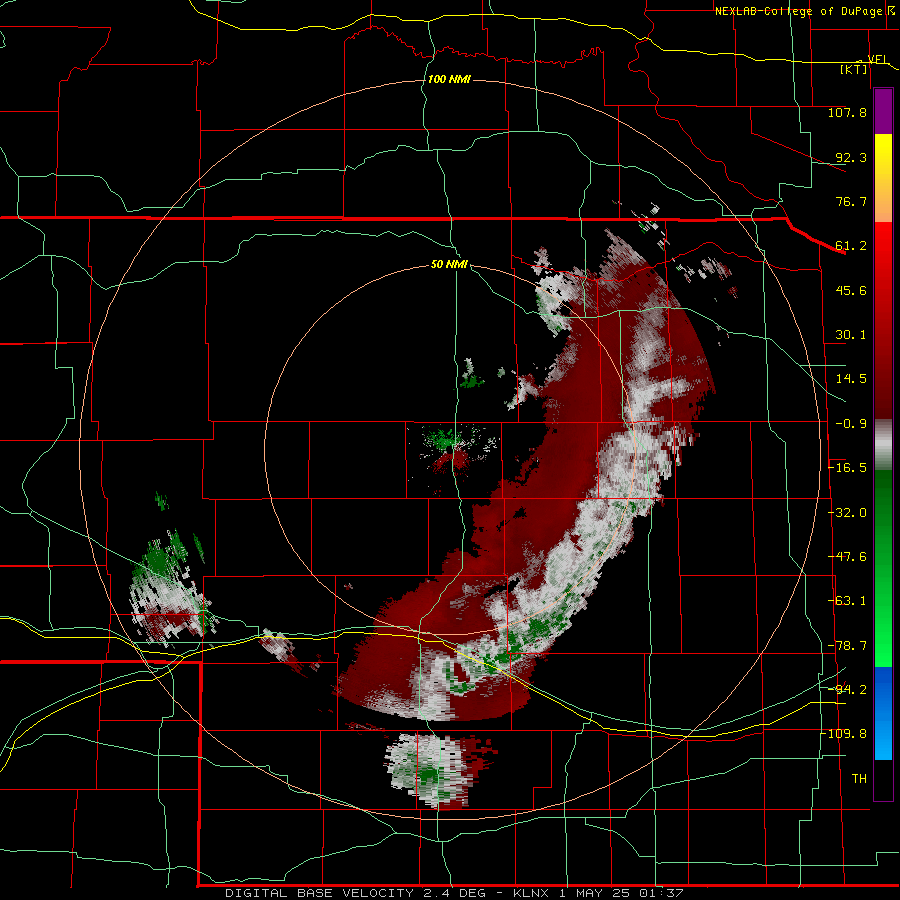Click the KLNX radar site identifier

click(x=531, y=893)
